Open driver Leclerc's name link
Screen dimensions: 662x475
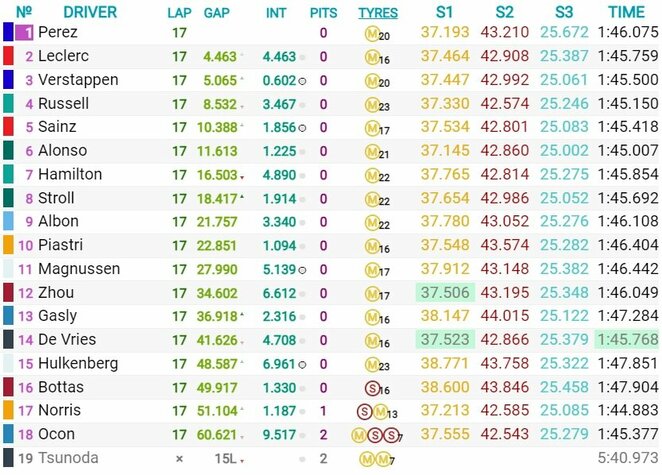click(66, 56)
